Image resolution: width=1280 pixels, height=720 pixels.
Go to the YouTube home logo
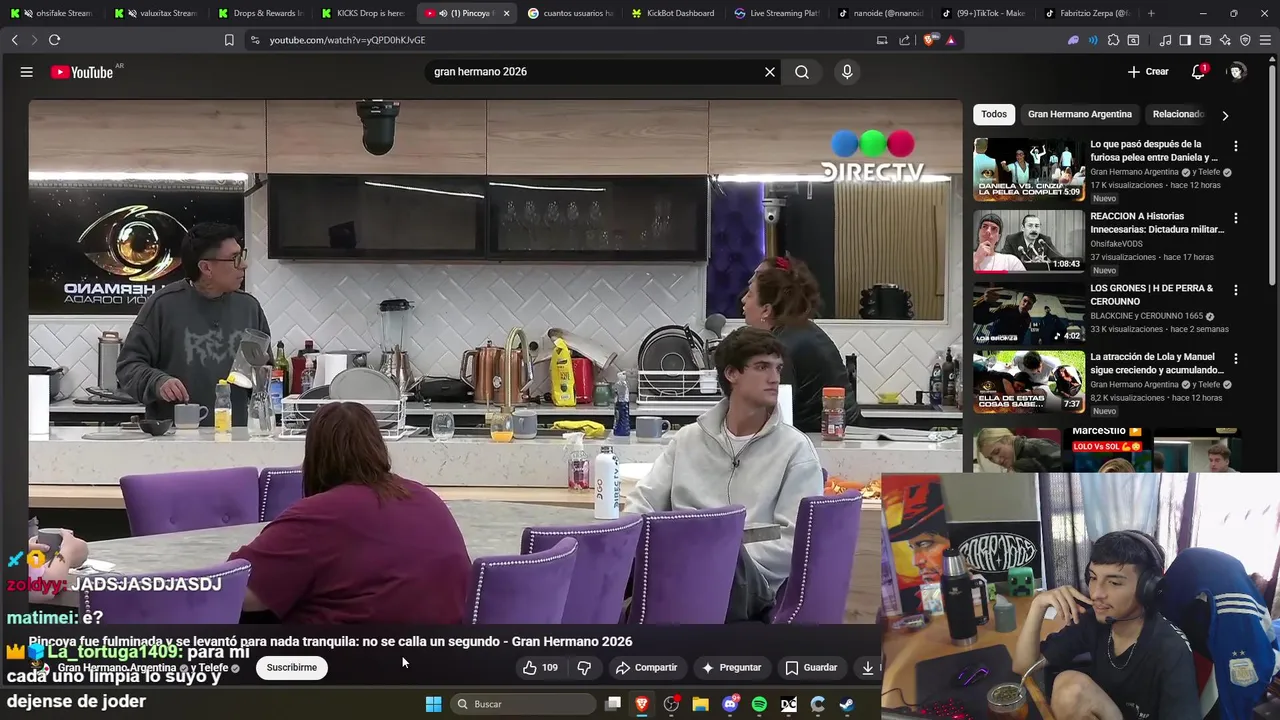(82, 72)
